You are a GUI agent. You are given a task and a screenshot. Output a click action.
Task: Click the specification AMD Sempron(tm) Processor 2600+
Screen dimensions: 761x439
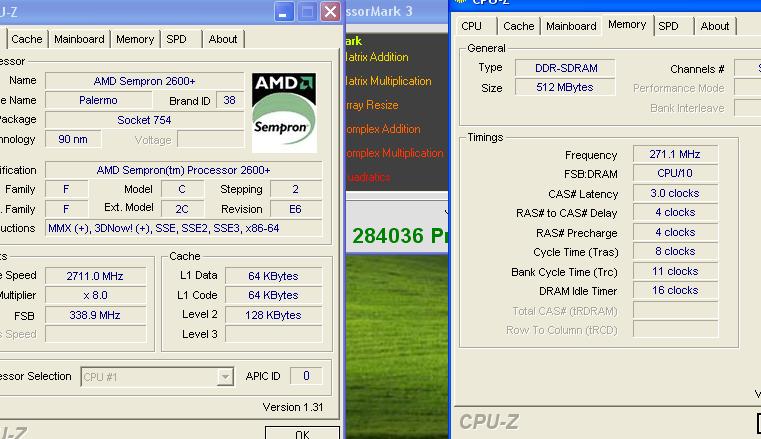click(183, 170)
